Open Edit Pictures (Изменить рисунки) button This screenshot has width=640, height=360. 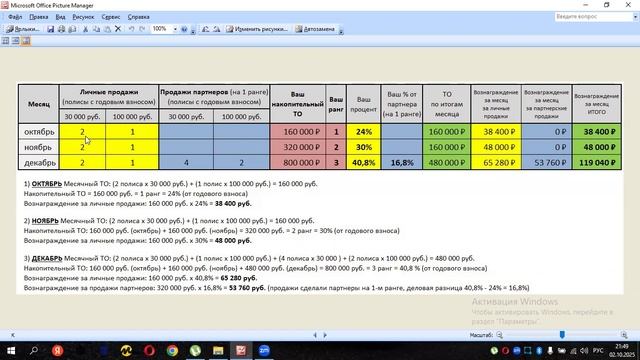257,29
